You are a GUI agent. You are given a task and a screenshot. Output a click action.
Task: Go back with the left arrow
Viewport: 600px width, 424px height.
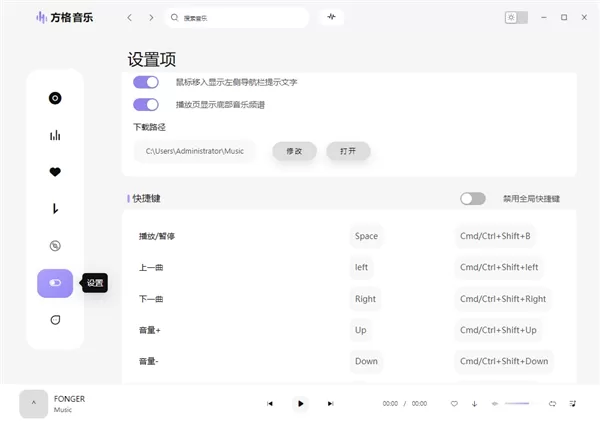(x=130, y=18)
